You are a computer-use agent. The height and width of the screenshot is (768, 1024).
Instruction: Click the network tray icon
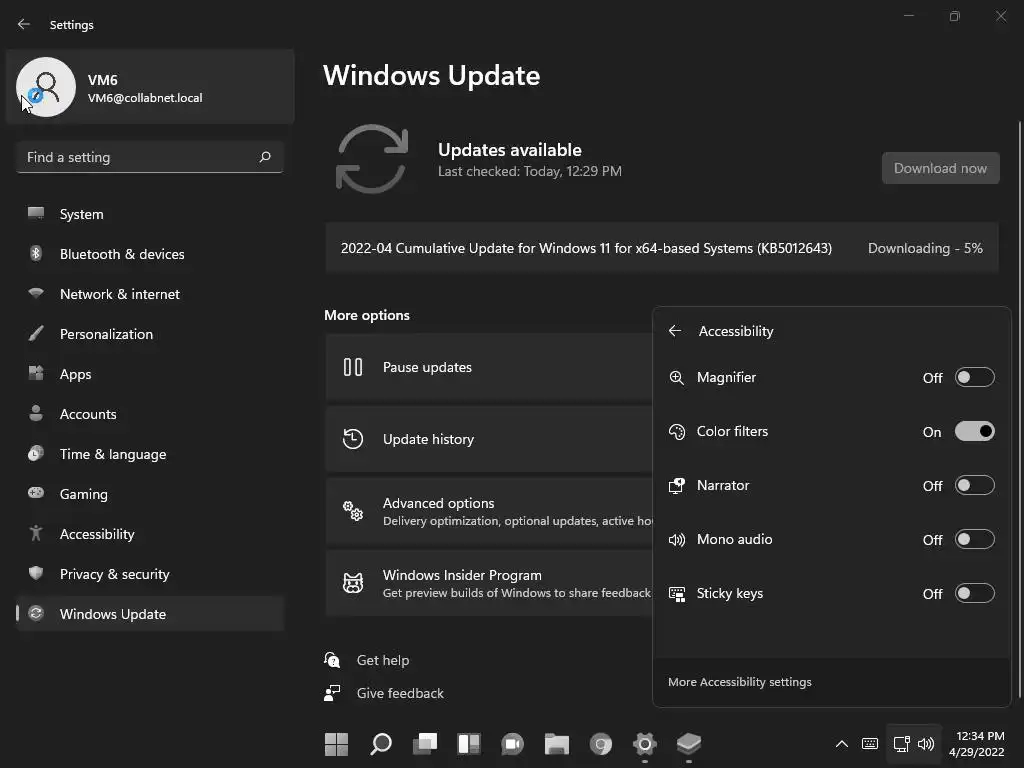click(901, 744)
